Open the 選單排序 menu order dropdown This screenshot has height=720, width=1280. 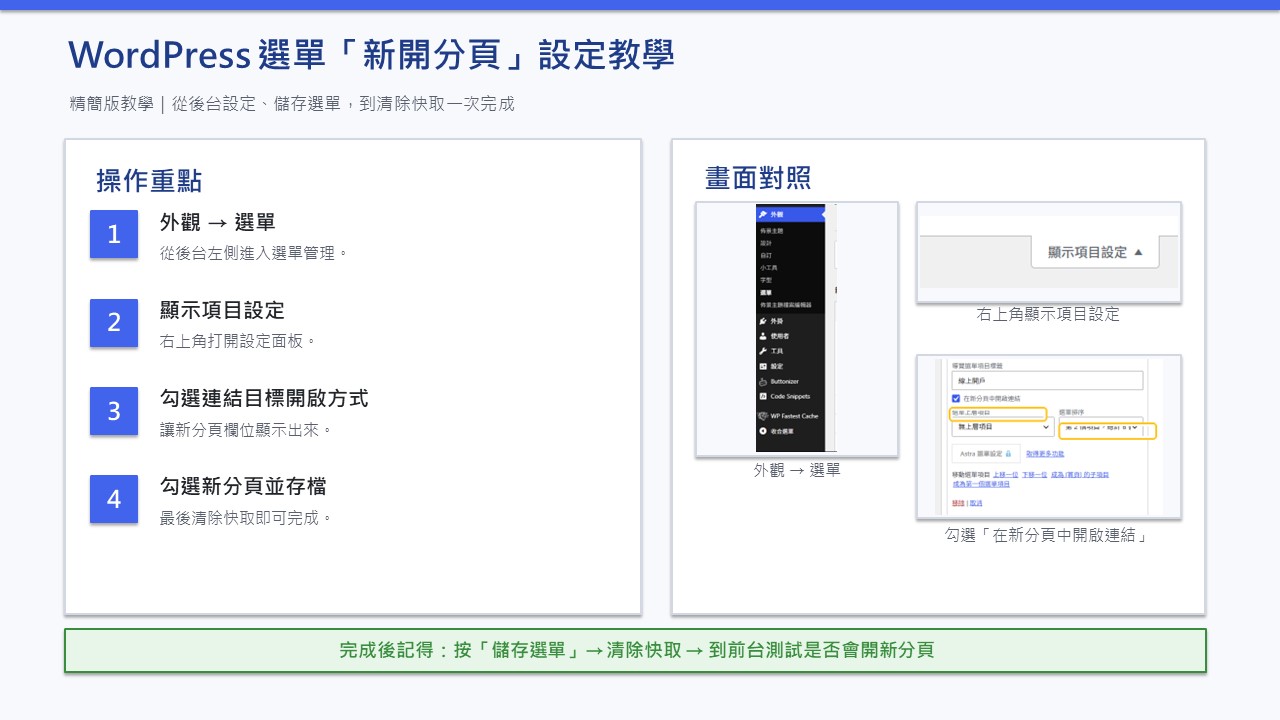coord(1101,427)
